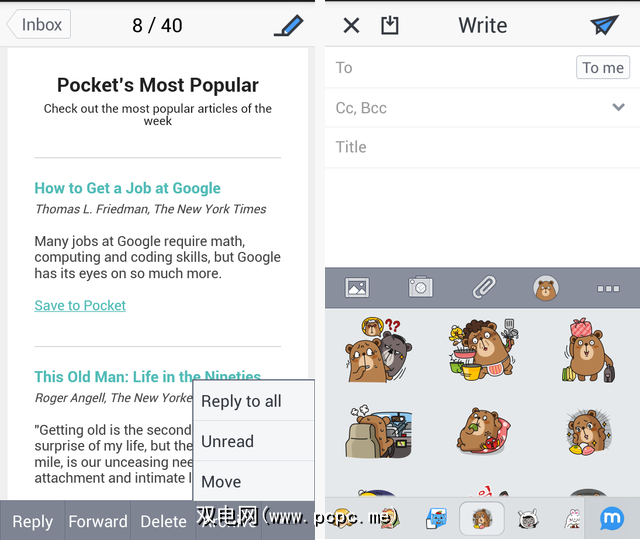This screenshot has width=640, height=540.
Task: Tap Delete in the bottom bar
Action: (163, 521)
